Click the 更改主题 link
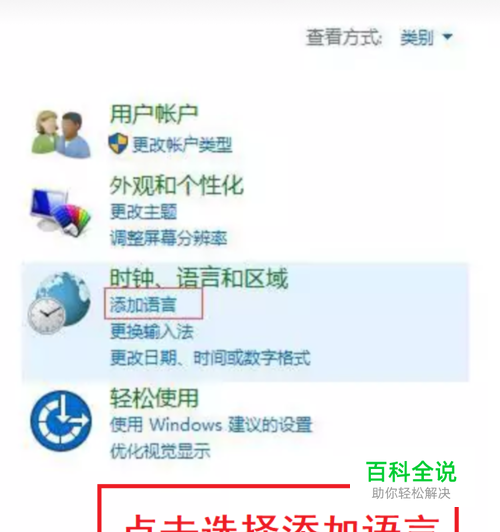 (x=143, y=212)
